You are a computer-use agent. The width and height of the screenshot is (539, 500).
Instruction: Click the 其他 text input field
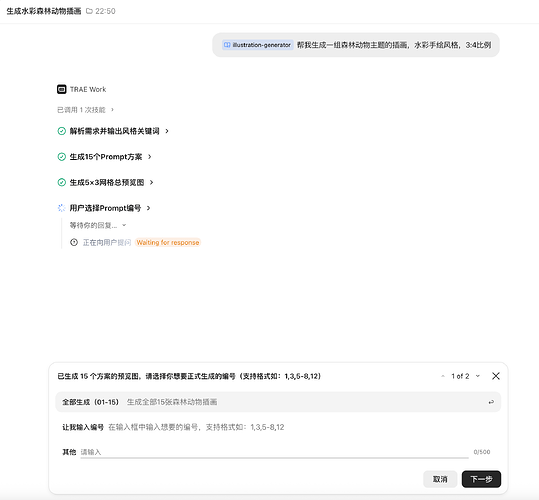274,452
